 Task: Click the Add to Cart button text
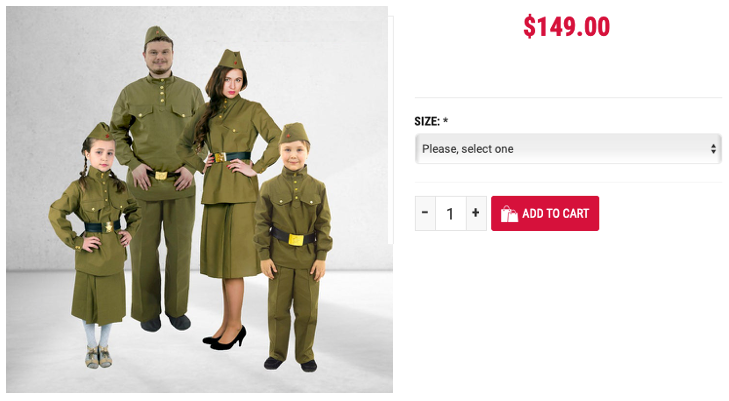556,214
